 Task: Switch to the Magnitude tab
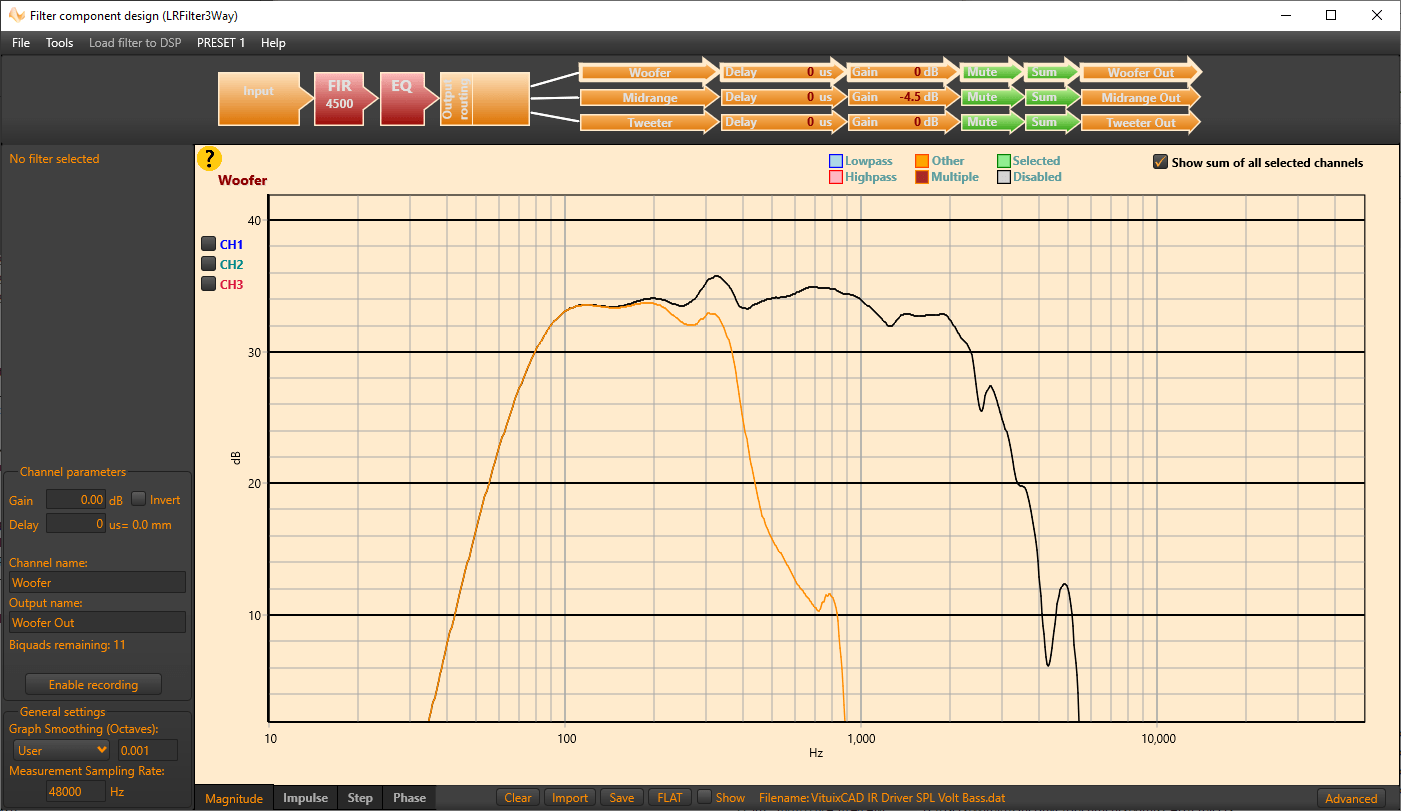coord(234,798)
